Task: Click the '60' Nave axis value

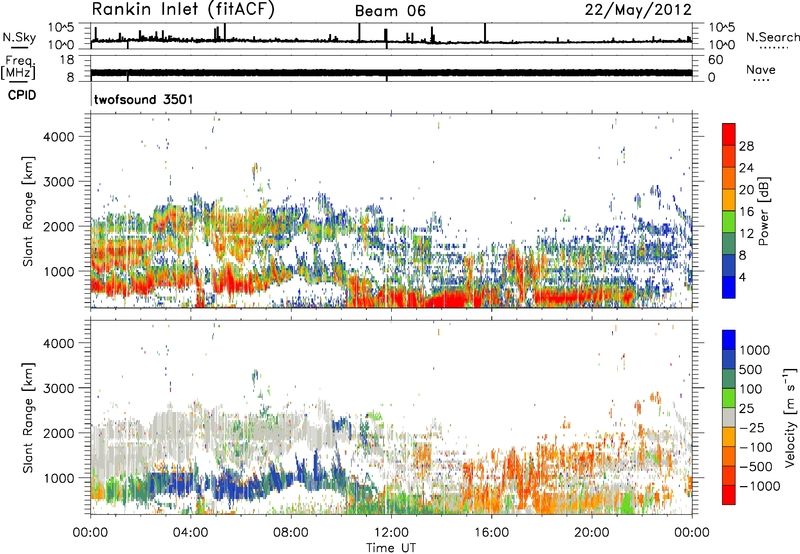Action: pos(715,60)
